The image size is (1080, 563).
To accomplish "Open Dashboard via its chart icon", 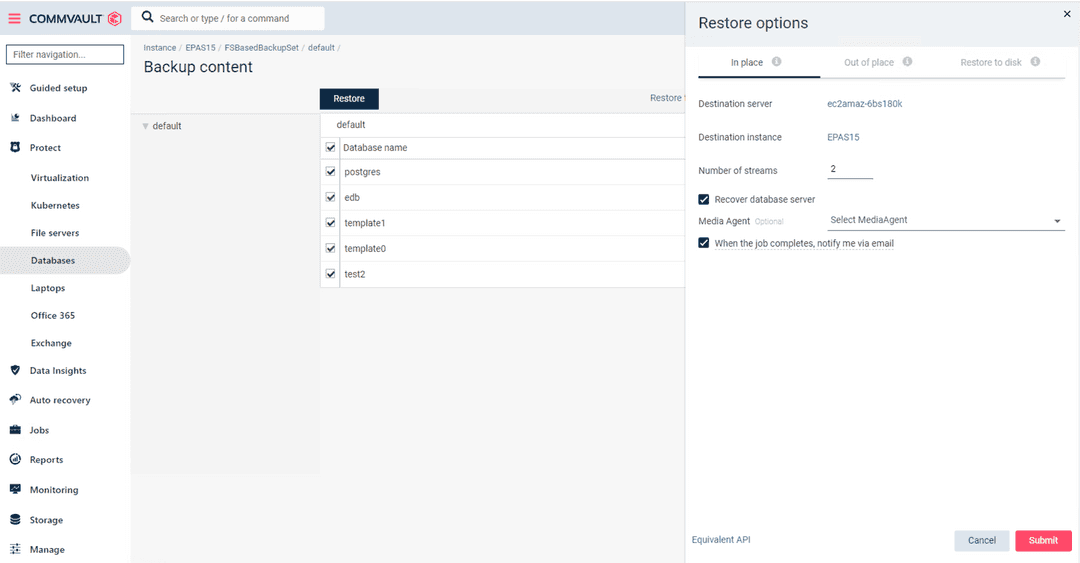I will click(15, 118).
